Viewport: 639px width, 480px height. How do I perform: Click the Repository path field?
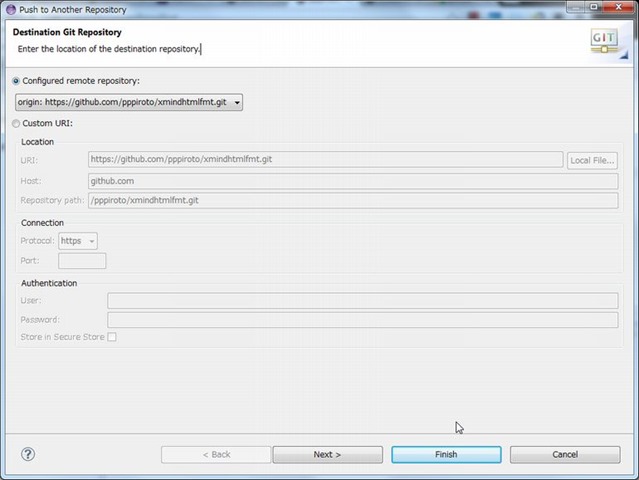pos(352,200)
